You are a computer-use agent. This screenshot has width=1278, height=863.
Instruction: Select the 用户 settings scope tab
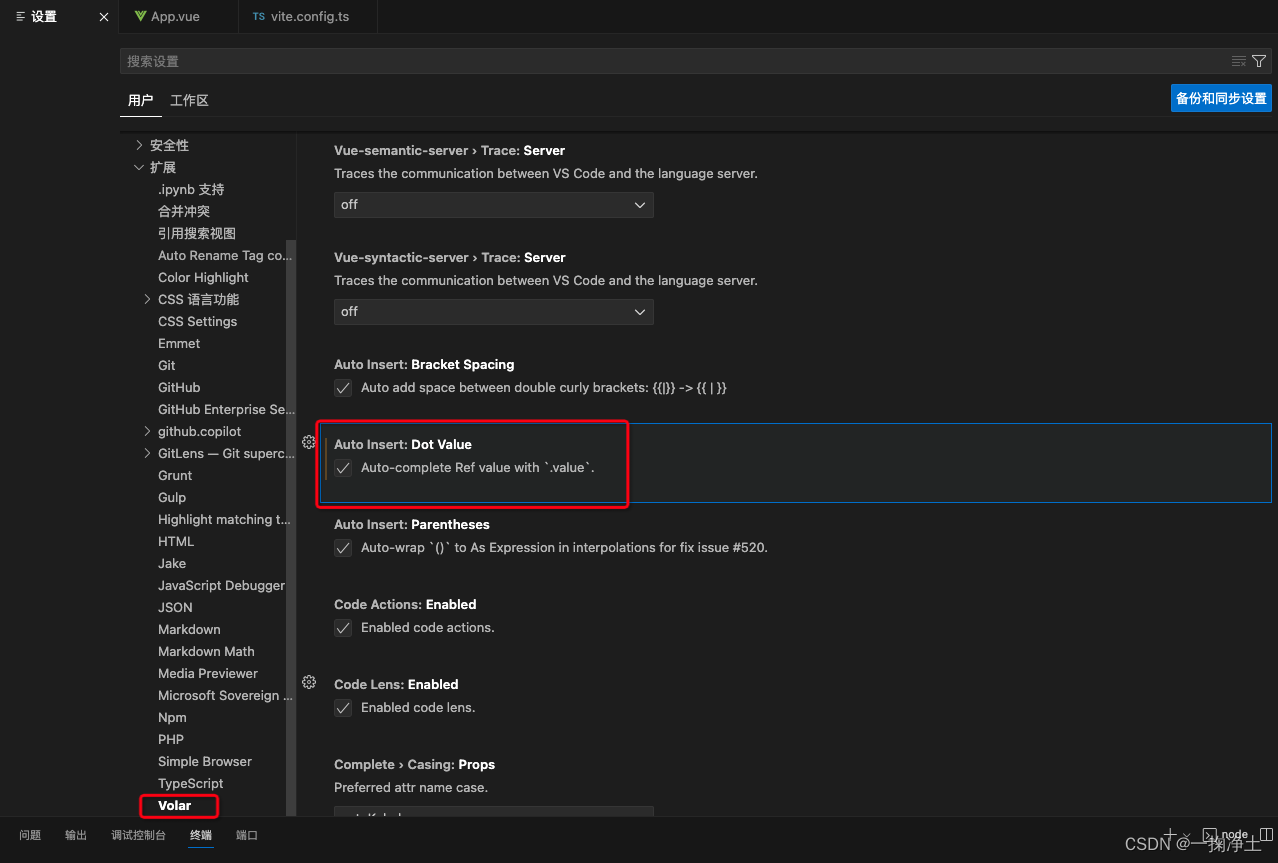pos(141,100)
